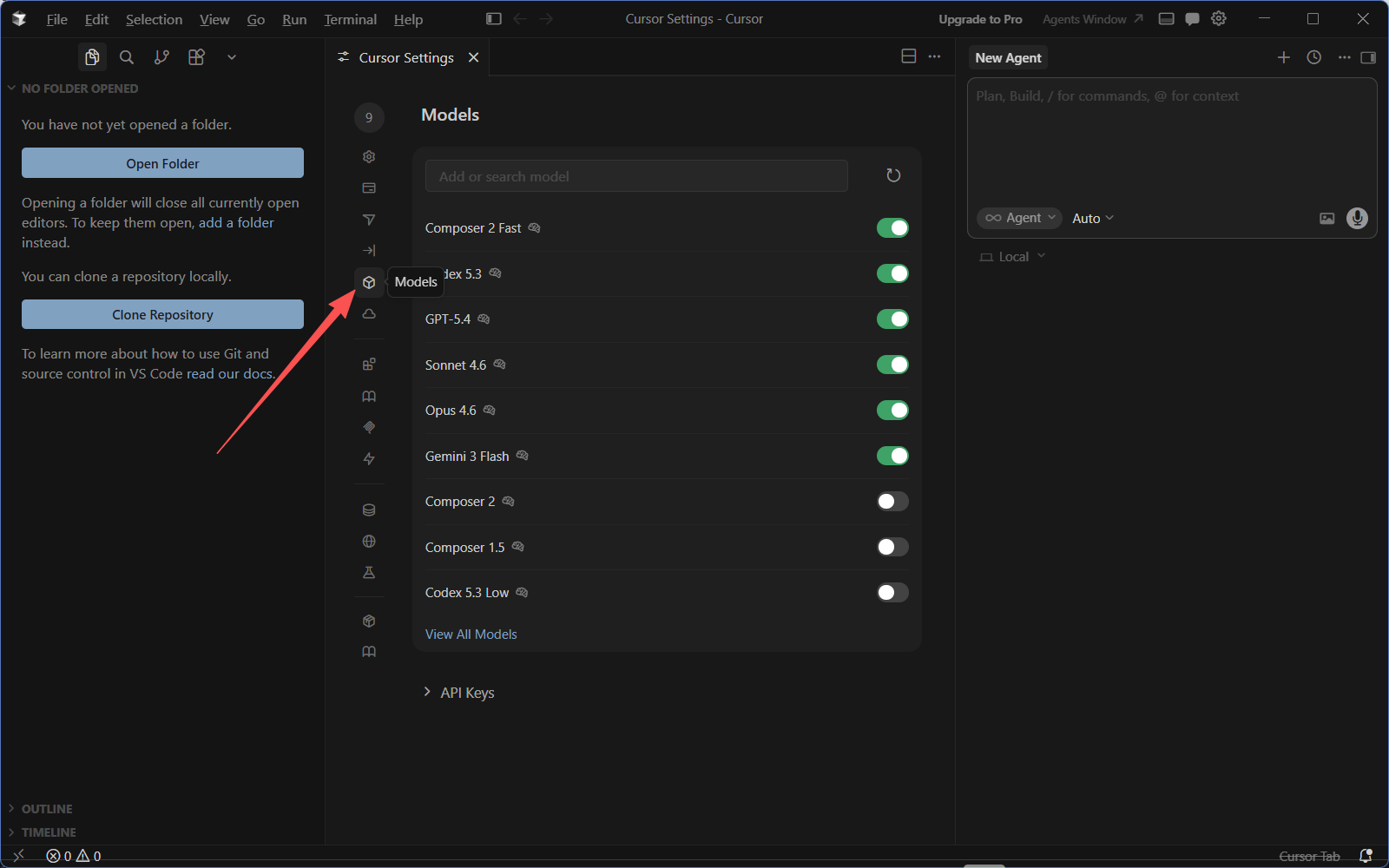Open notifications bell in status bar
Screen dimensions: 1389x868
click(x=1366, y=856)
